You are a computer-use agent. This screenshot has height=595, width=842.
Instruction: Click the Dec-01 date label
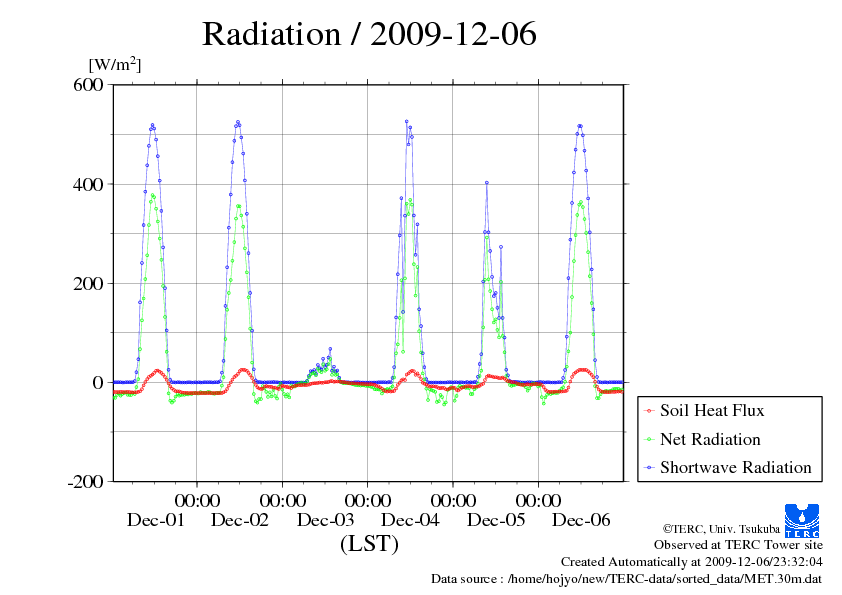click(155, 520)
